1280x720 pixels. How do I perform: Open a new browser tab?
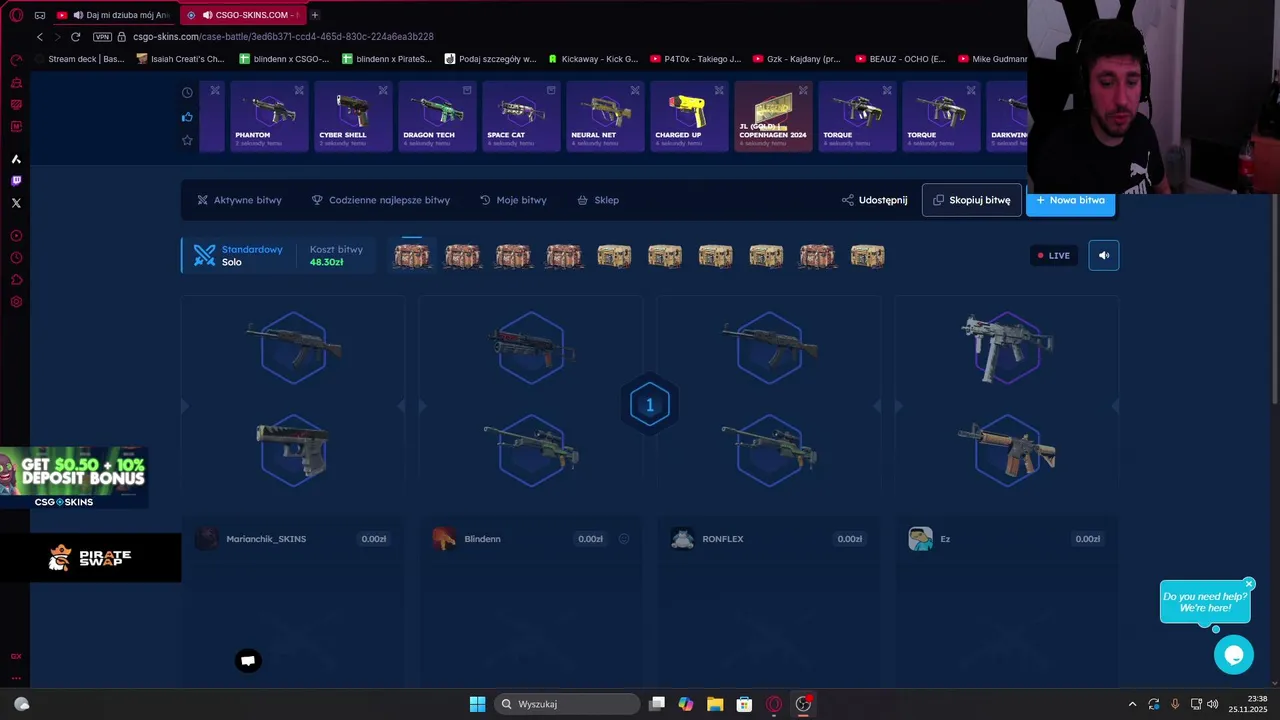[314, 15]
